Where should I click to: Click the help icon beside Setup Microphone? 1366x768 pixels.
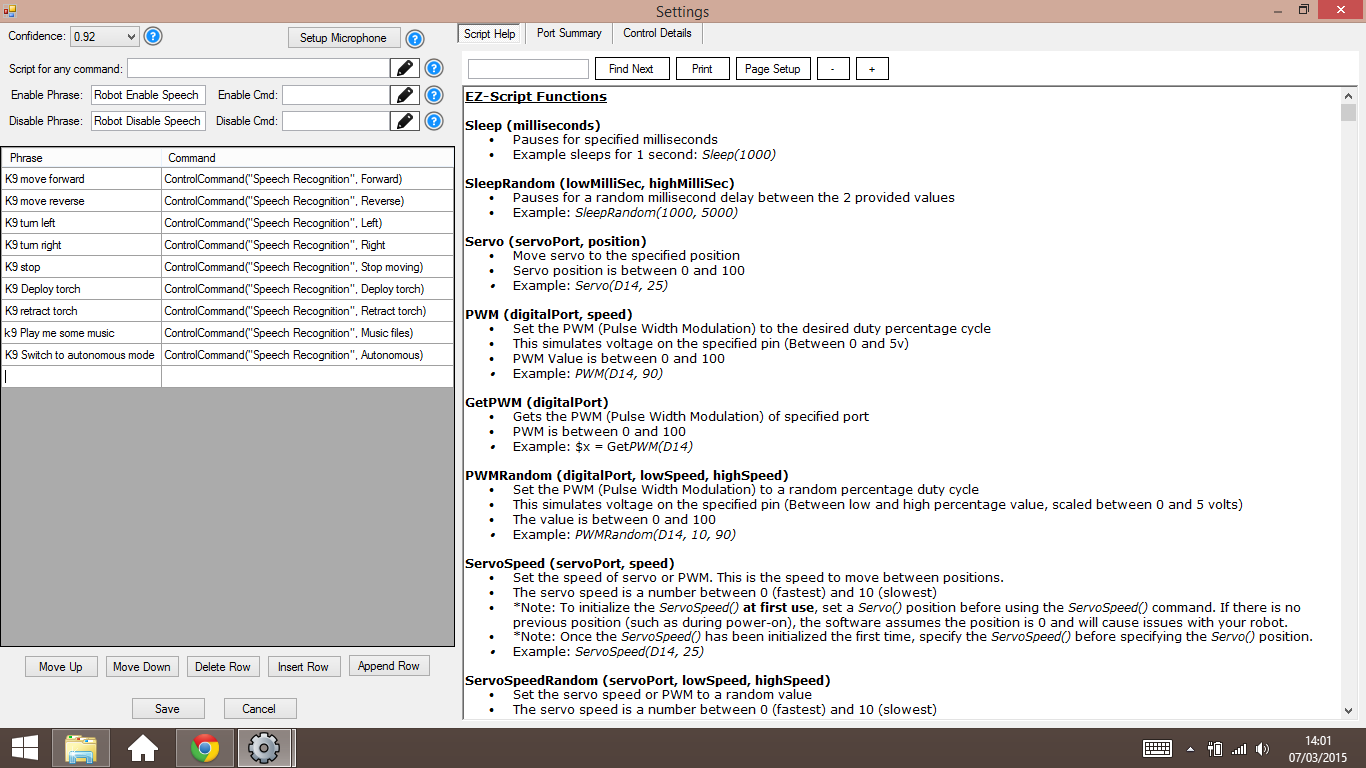coord(415,37)
